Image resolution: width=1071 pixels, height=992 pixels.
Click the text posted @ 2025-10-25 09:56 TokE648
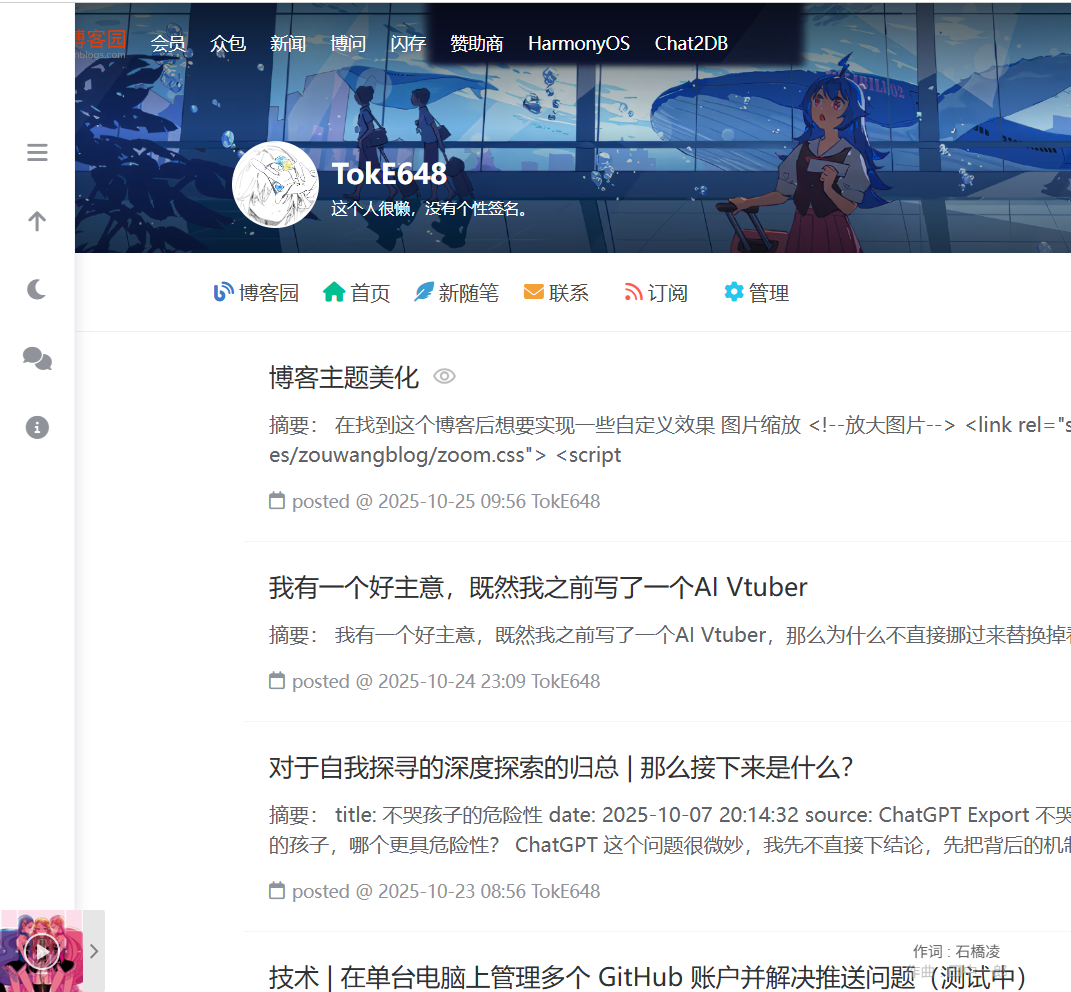[x=446, y=501]
